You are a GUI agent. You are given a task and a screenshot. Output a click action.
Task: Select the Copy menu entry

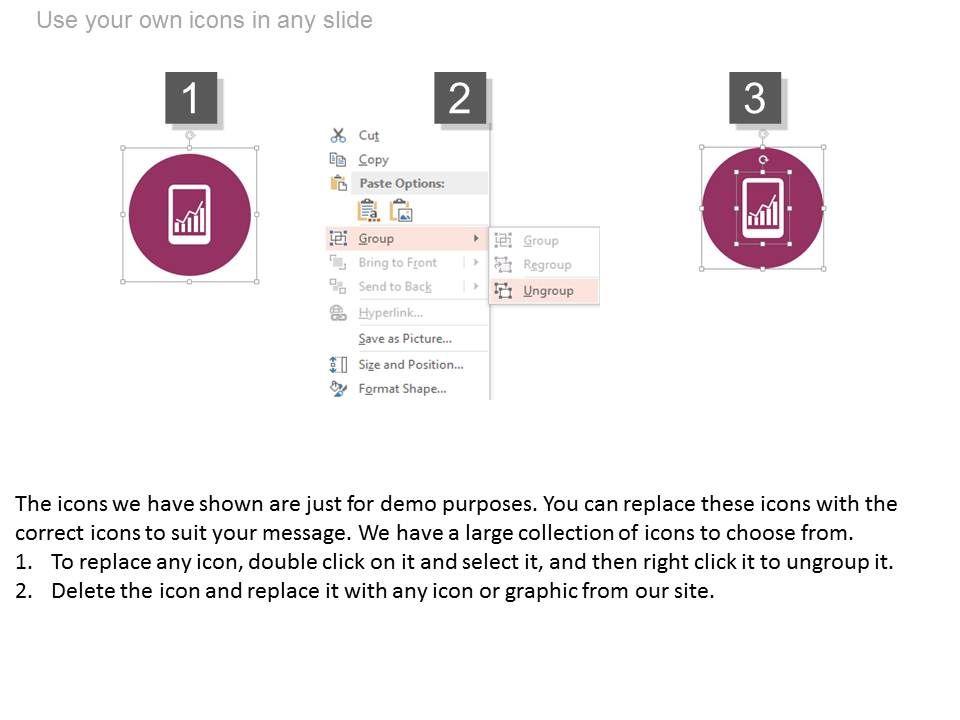409,159
